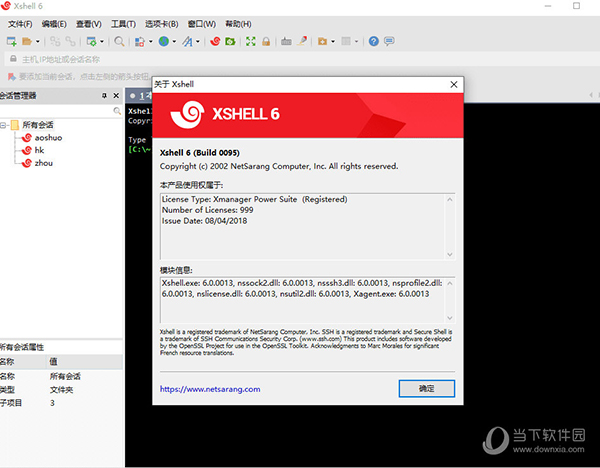600x468 pixels.
Task: Close the session manager panel
Action: [116, 96]
